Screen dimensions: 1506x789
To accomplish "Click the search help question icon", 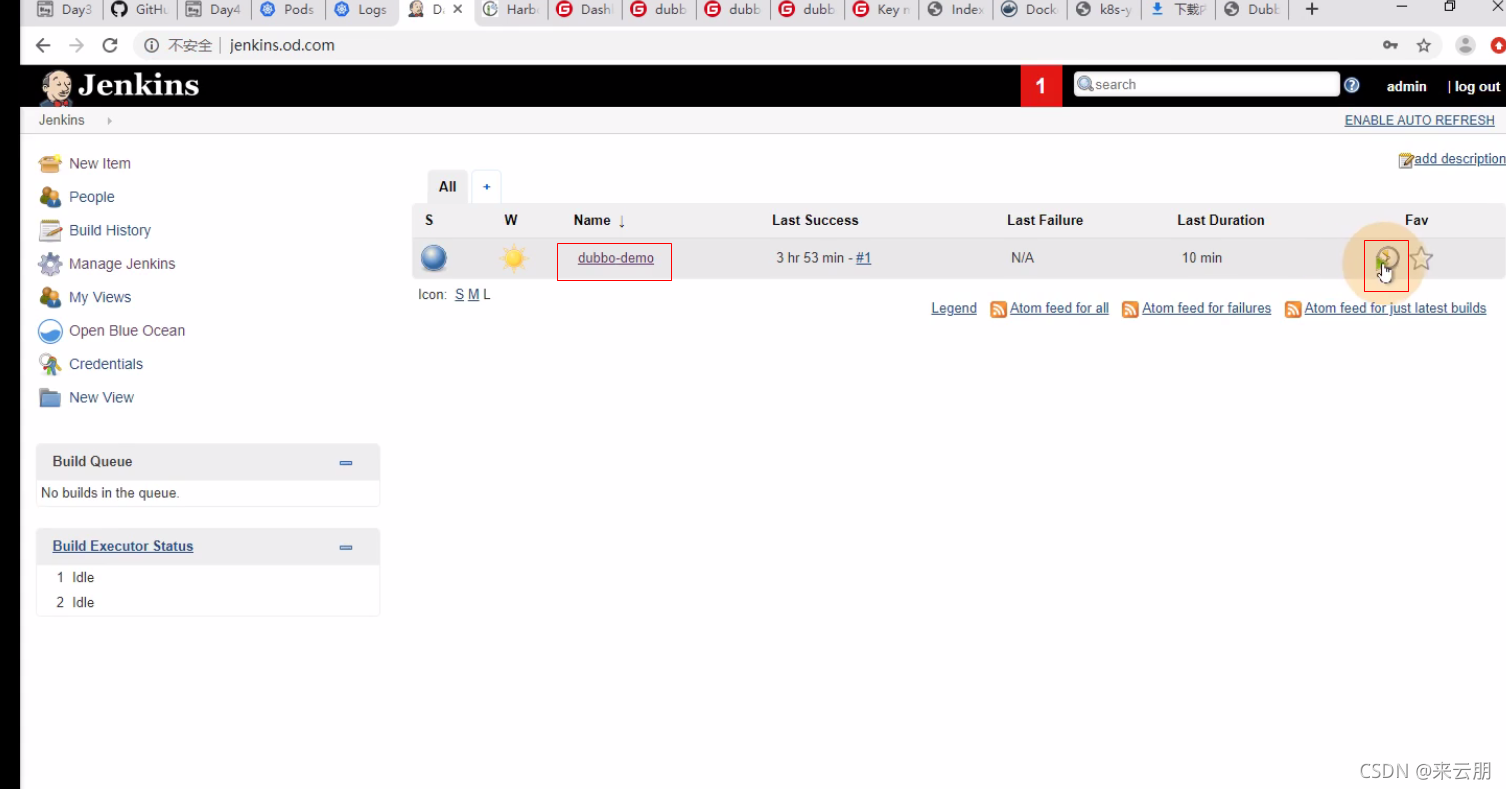I will (1352, 85).
